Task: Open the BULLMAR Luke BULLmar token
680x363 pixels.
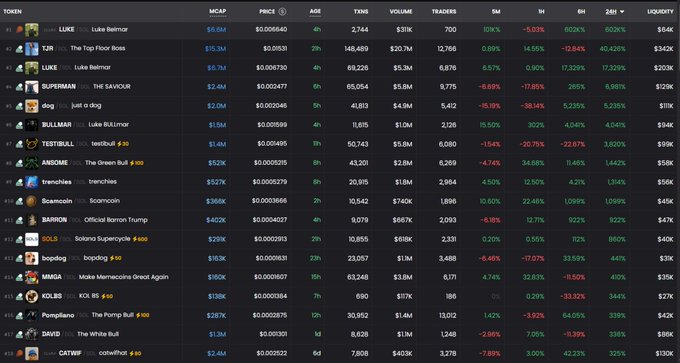Action: click(85, 125)
